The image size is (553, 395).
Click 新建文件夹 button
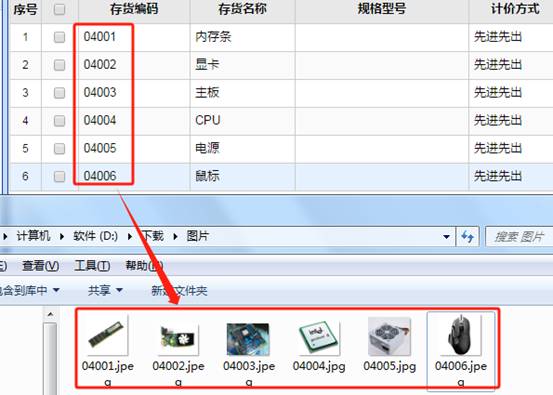[179, 291]
